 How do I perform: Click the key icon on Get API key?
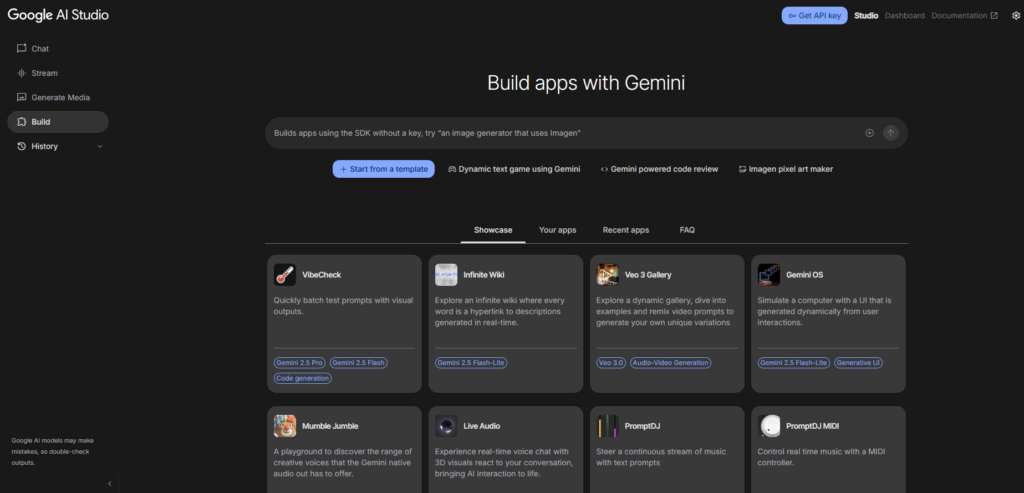pos(792,16)
